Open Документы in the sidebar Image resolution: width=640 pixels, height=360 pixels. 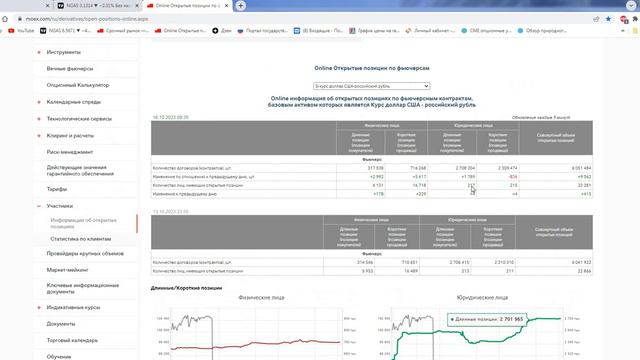pyautogui.click(x=61, y=324)
